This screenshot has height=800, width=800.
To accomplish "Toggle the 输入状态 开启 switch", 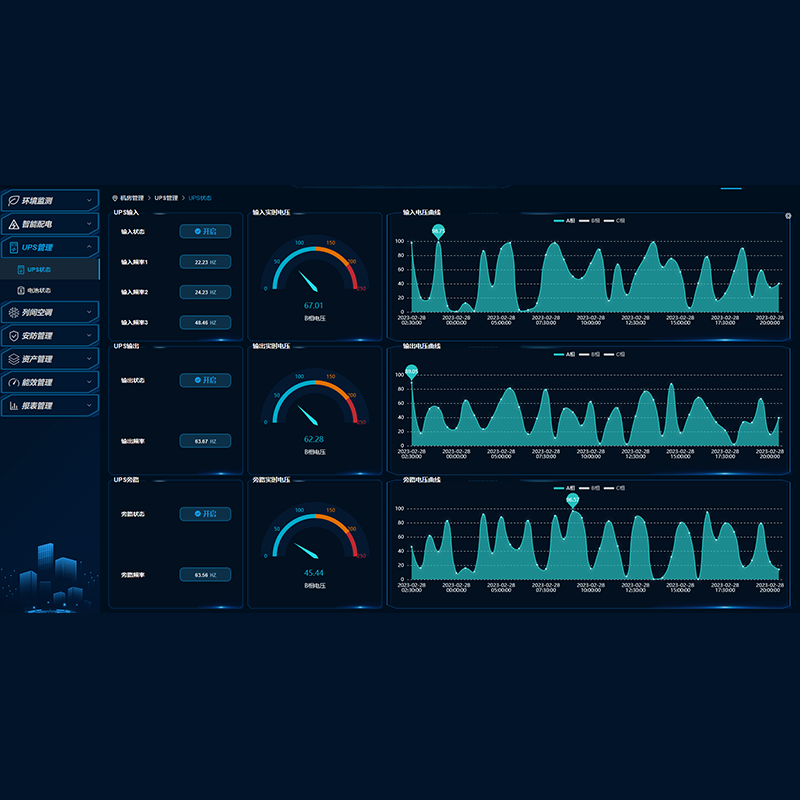I will (205, 231).
